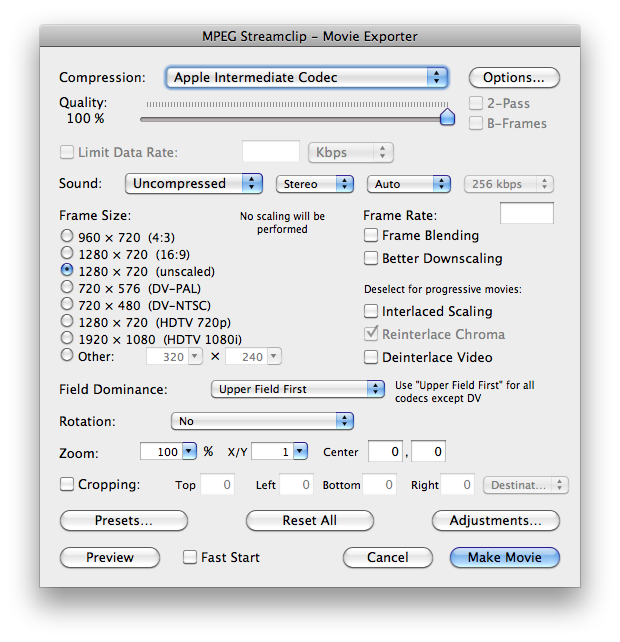
Task: Open the Rotation dropdown
Action: click(262, 421)
